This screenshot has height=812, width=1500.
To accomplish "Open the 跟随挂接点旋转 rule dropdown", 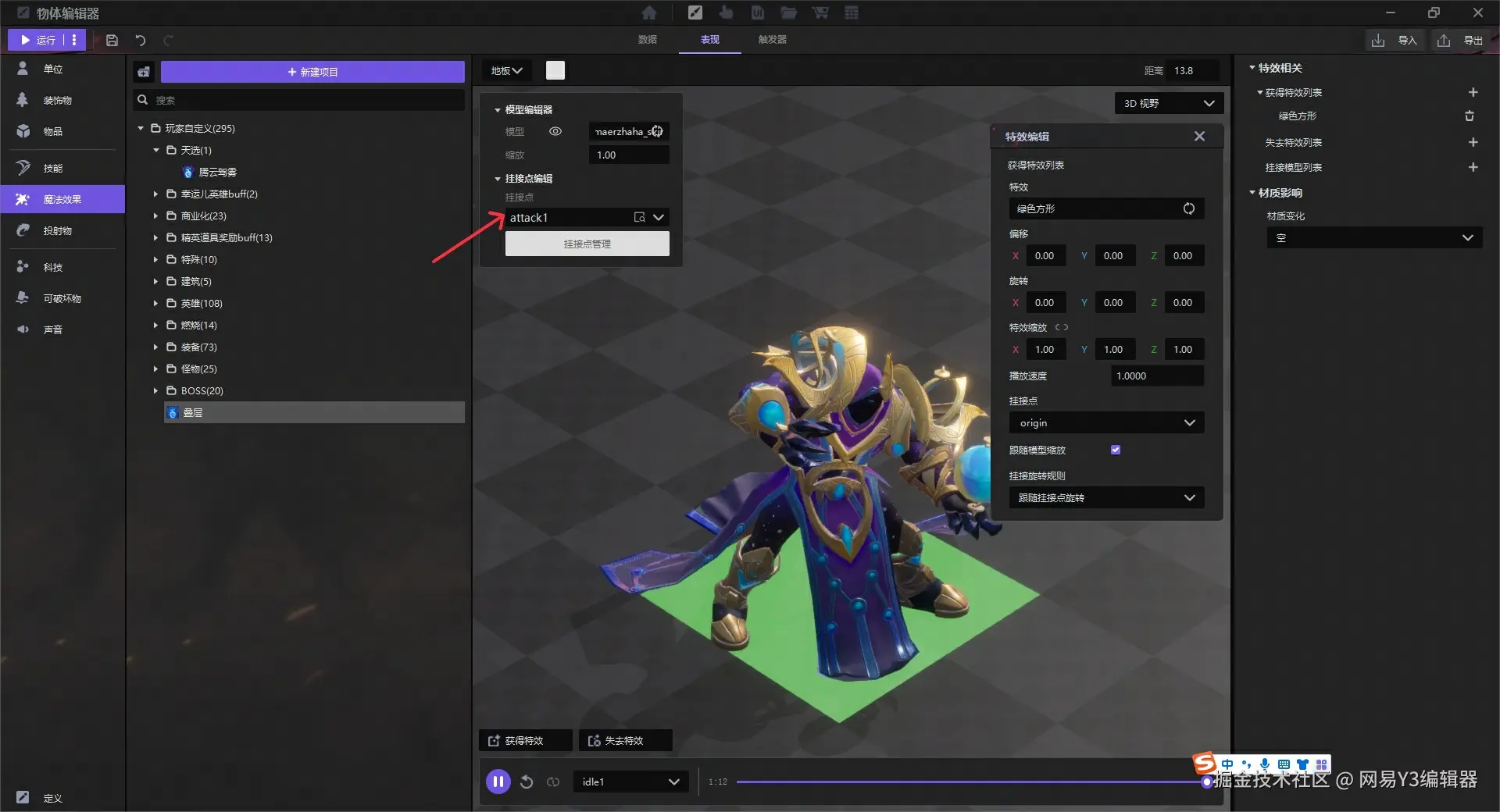I will pyautogui.click(x=1106, y=497).
